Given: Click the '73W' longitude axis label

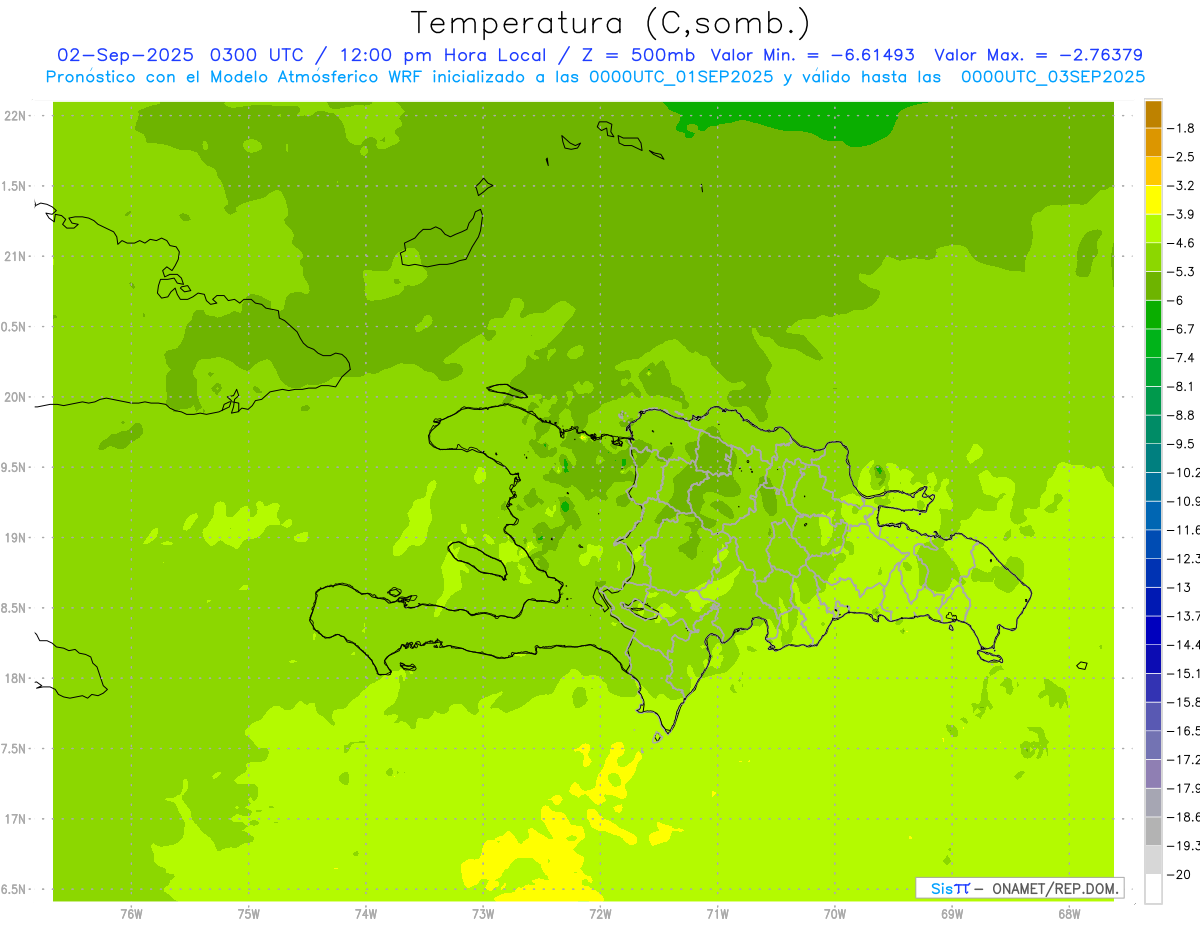Looking at the screenshot, I should click(x=483, y=914).
